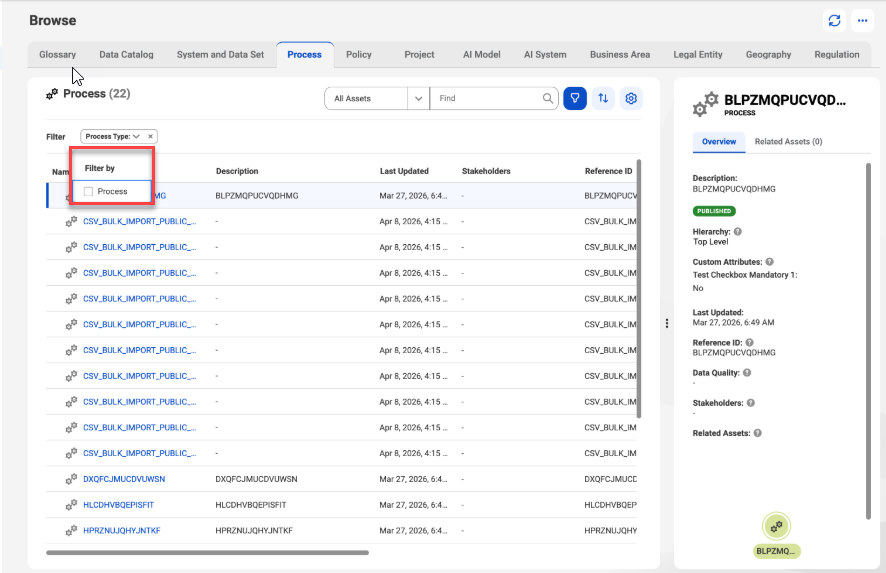Open the AI System tab
The image size is (886, 573).
coord(545,55)
